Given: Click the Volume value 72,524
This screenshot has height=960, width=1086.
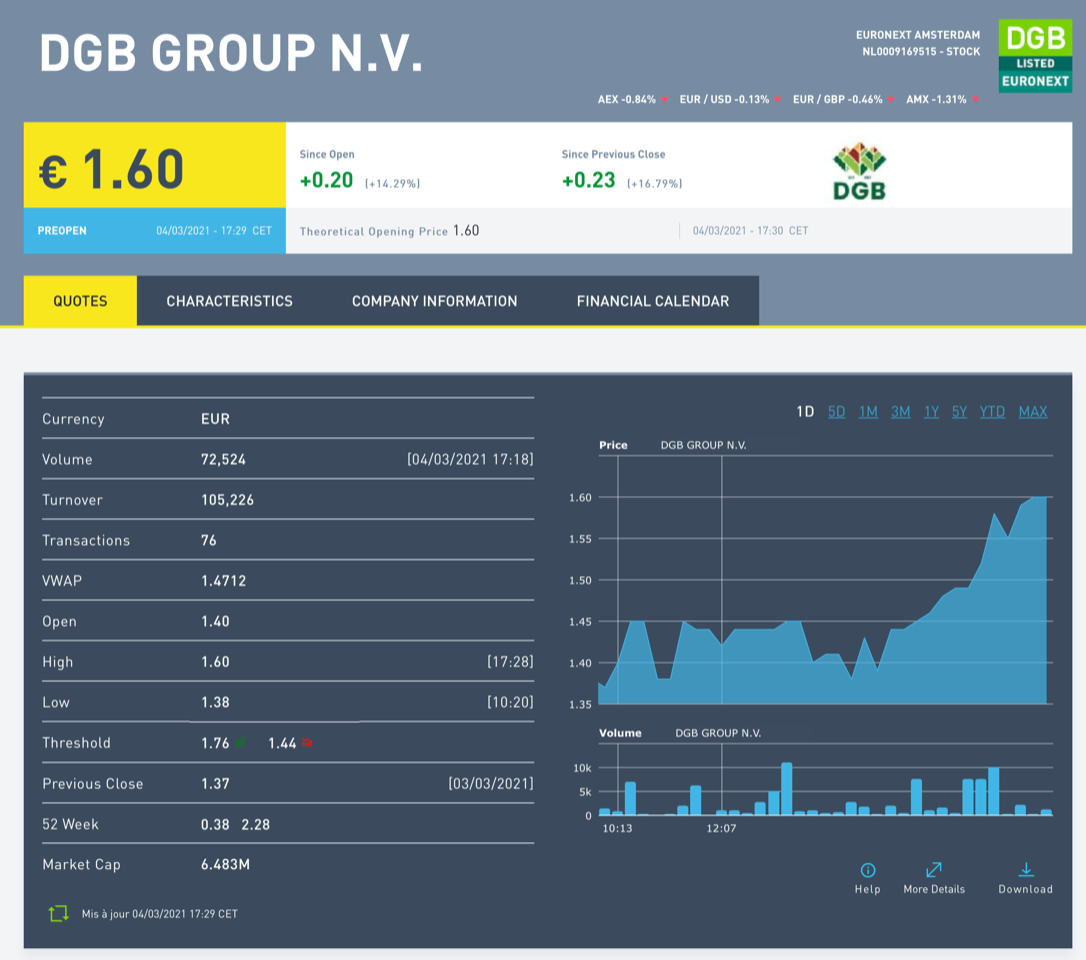Looking at the screenshot, I should click(x=223, y=459).
